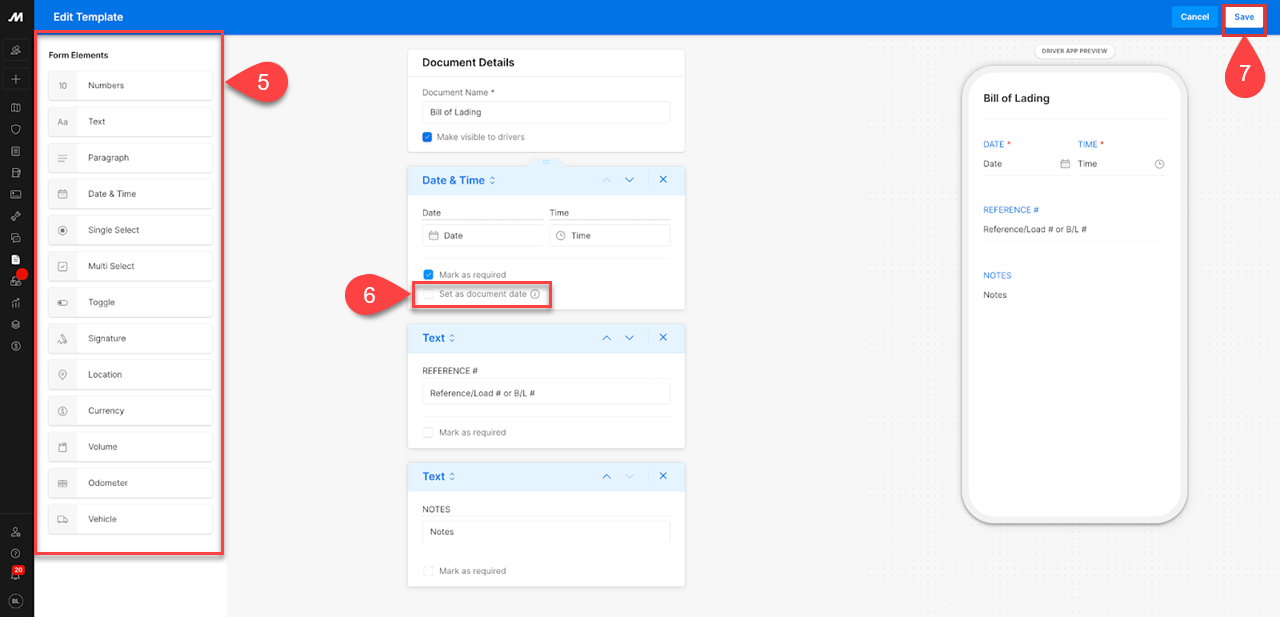Image resolution: width=1280 pixels, height=617 pixels.
Task: Click Notes field in driver app preview
Action: click(1074, 295)
